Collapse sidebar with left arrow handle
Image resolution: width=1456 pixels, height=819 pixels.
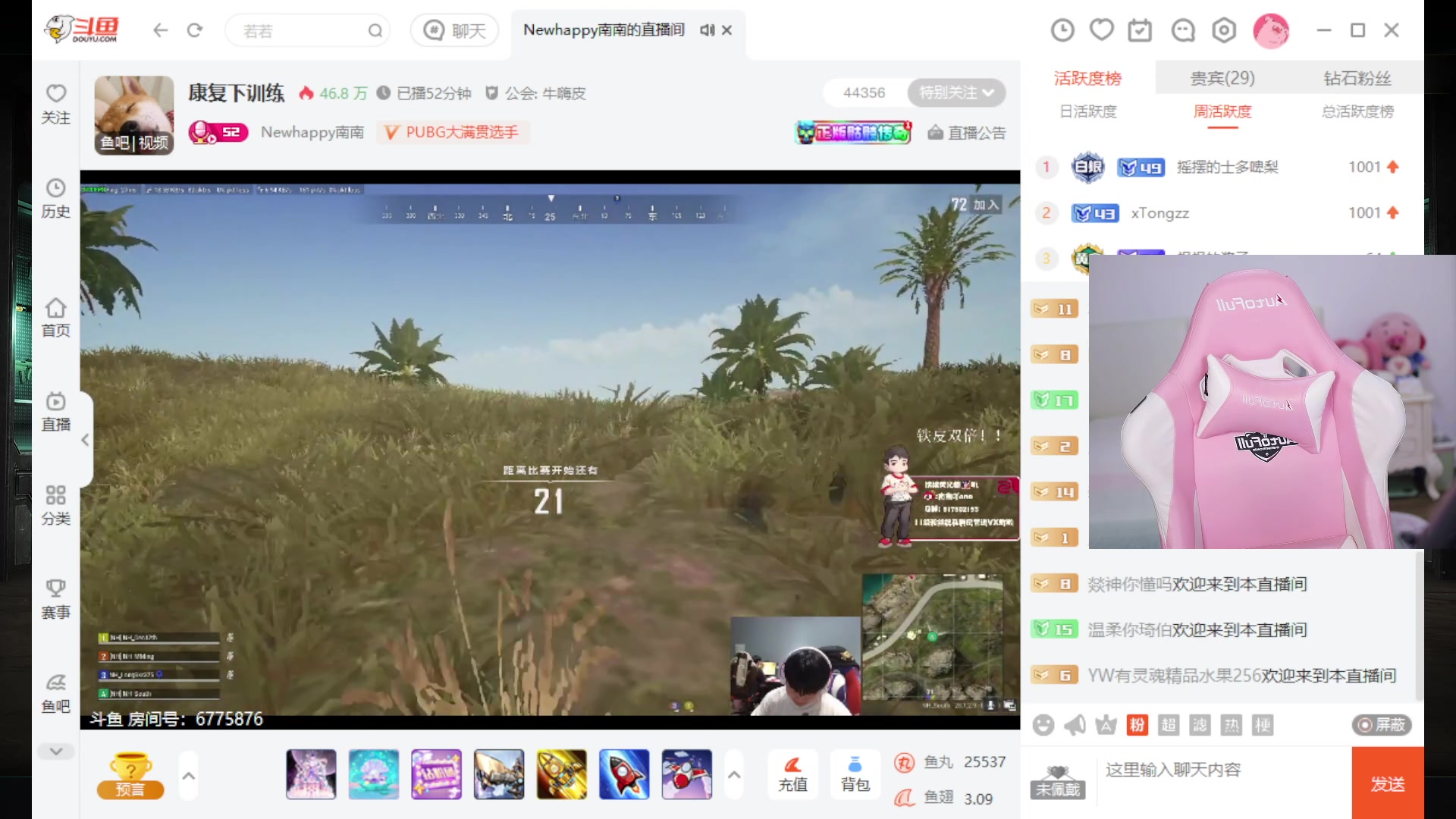86,440
